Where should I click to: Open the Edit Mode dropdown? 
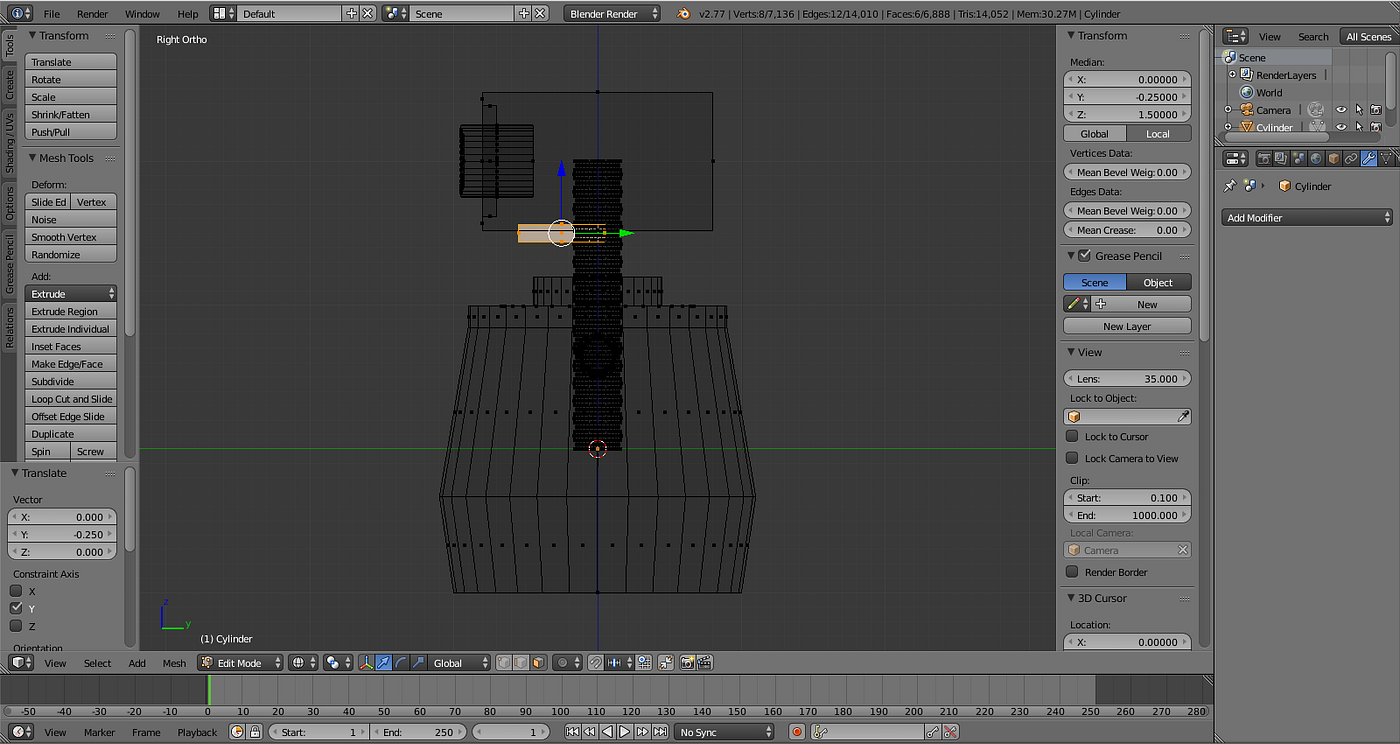click(x=240, y=663)
